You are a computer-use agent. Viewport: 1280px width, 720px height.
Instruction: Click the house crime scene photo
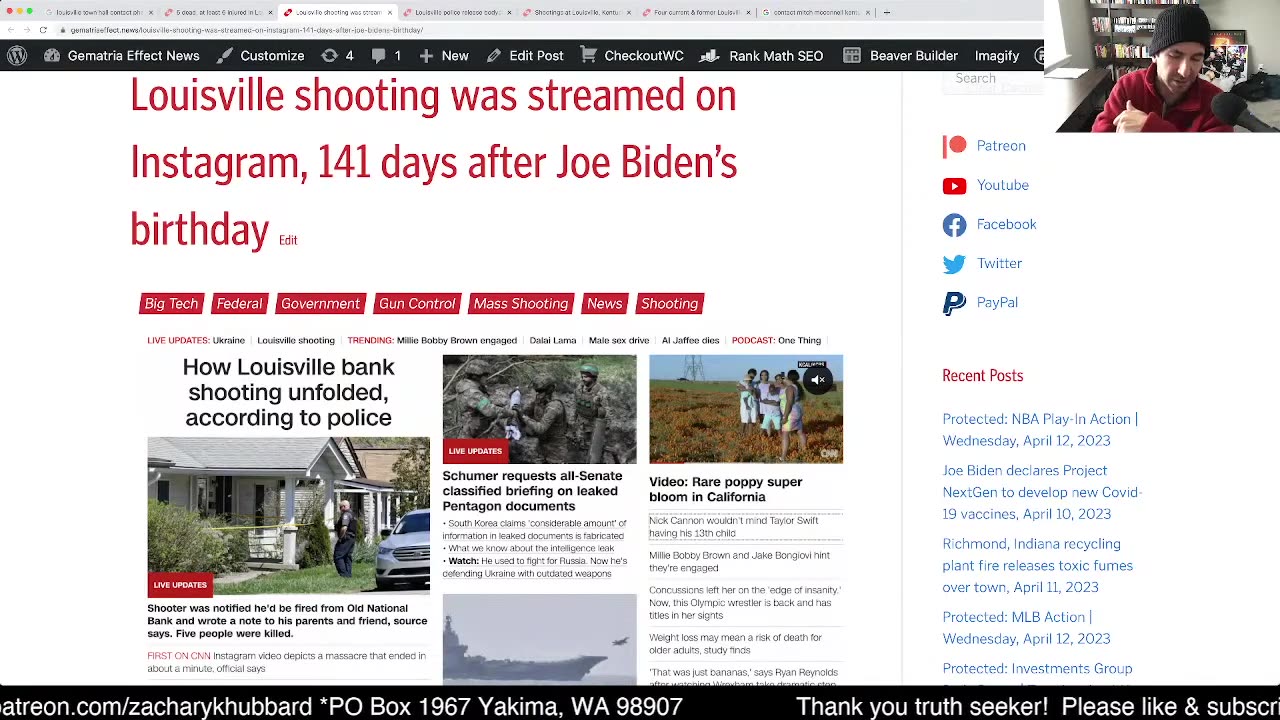tap(288, 516)
